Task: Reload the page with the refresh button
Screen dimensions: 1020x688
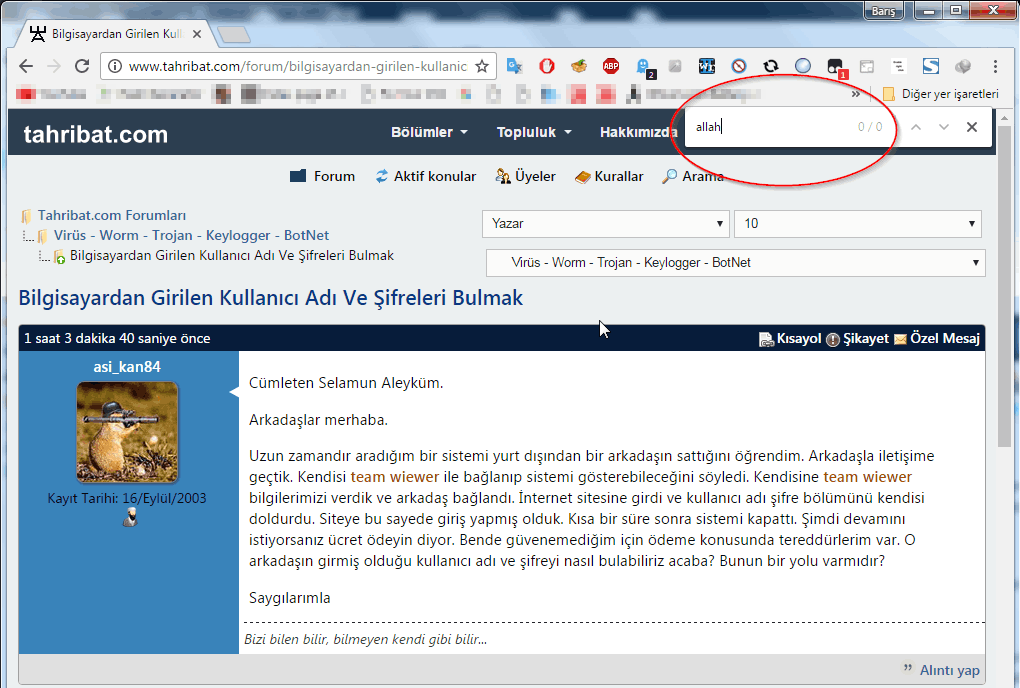Action: [x=80, y=67]
